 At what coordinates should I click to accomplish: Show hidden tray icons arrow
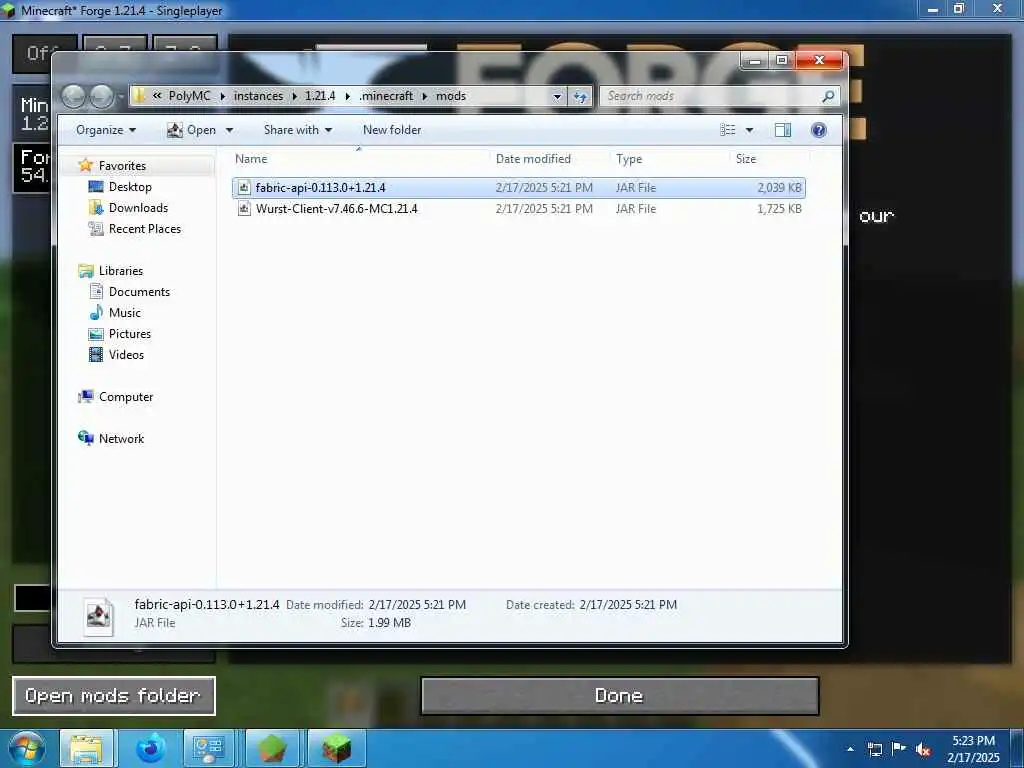(850, 749)
